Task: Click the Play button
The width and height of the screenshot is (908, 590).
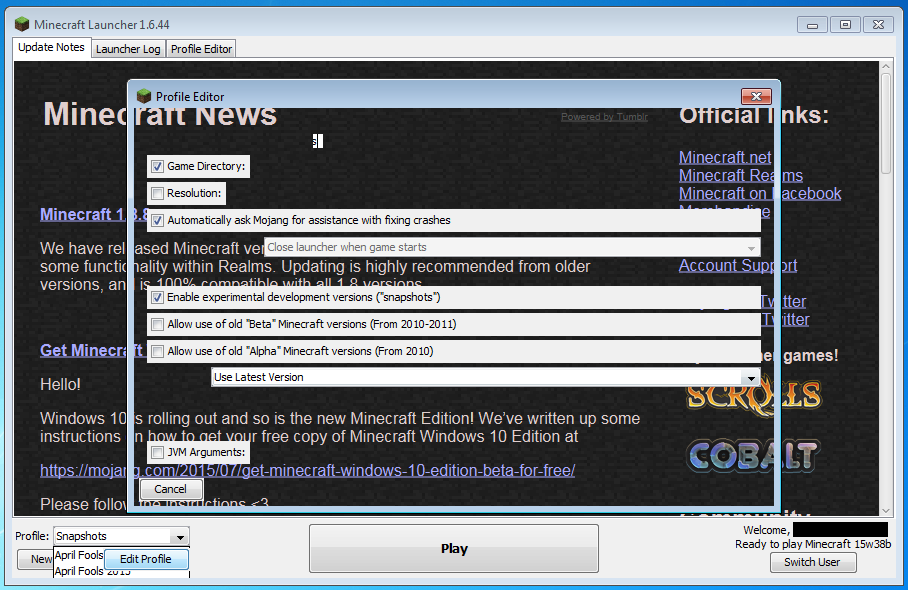Action: coord(453,549)
